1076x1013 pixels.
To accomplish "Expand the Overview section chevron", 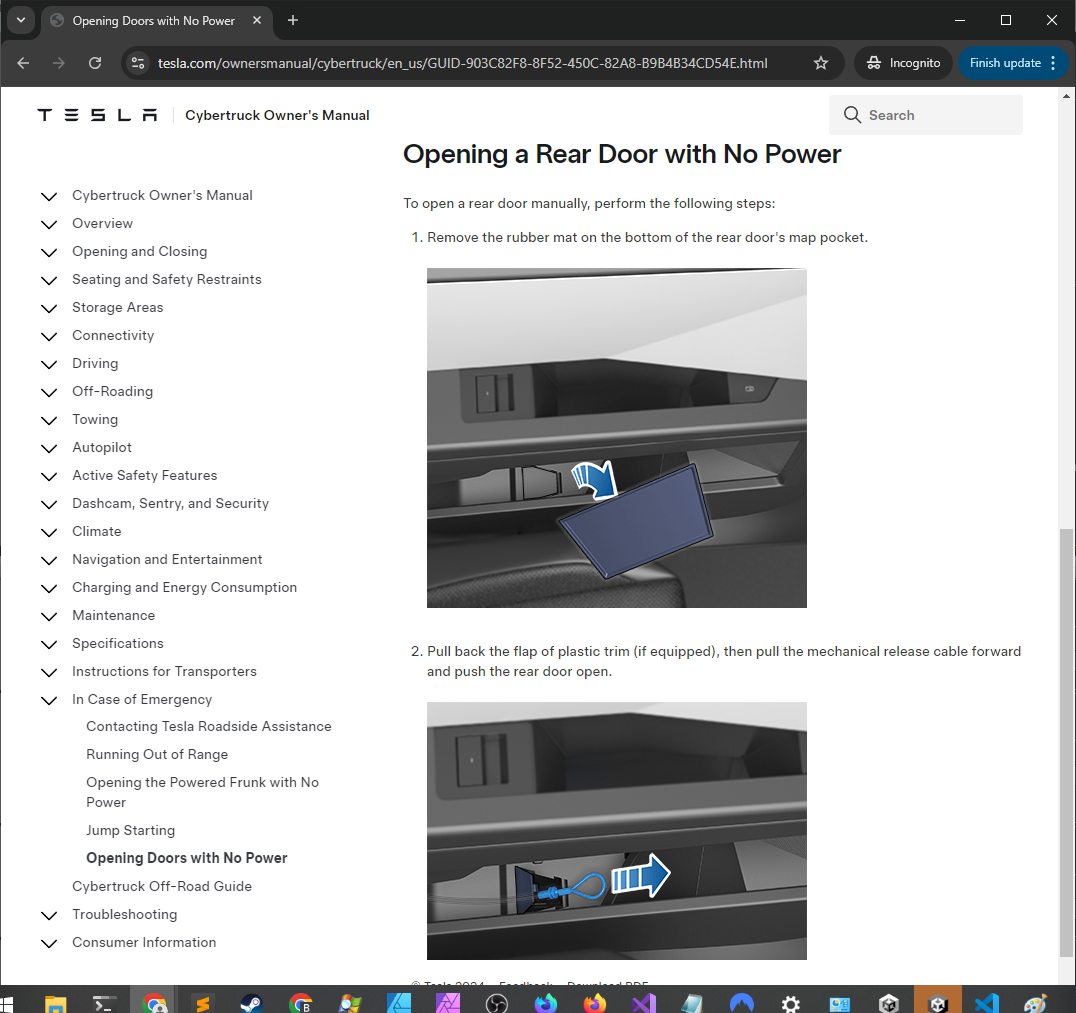I will (x=49, y=224).
